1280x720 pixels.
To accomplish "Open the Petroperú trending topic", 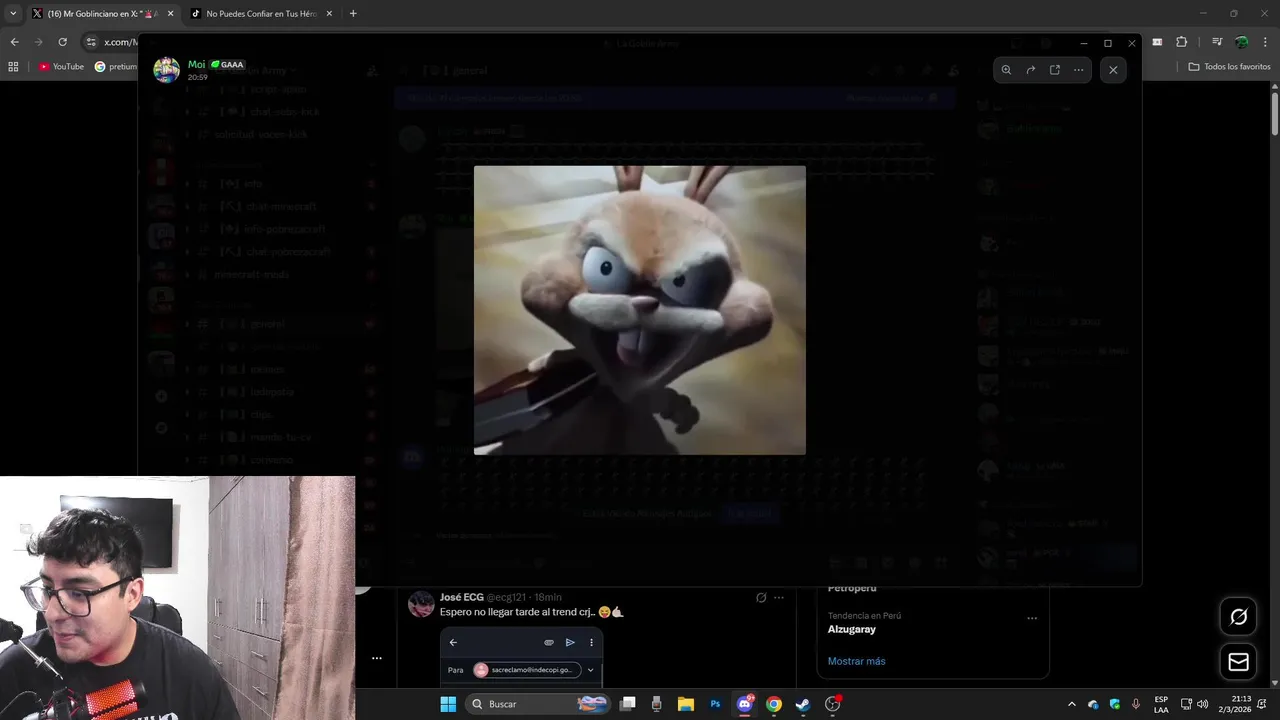I will pos(852,588).
